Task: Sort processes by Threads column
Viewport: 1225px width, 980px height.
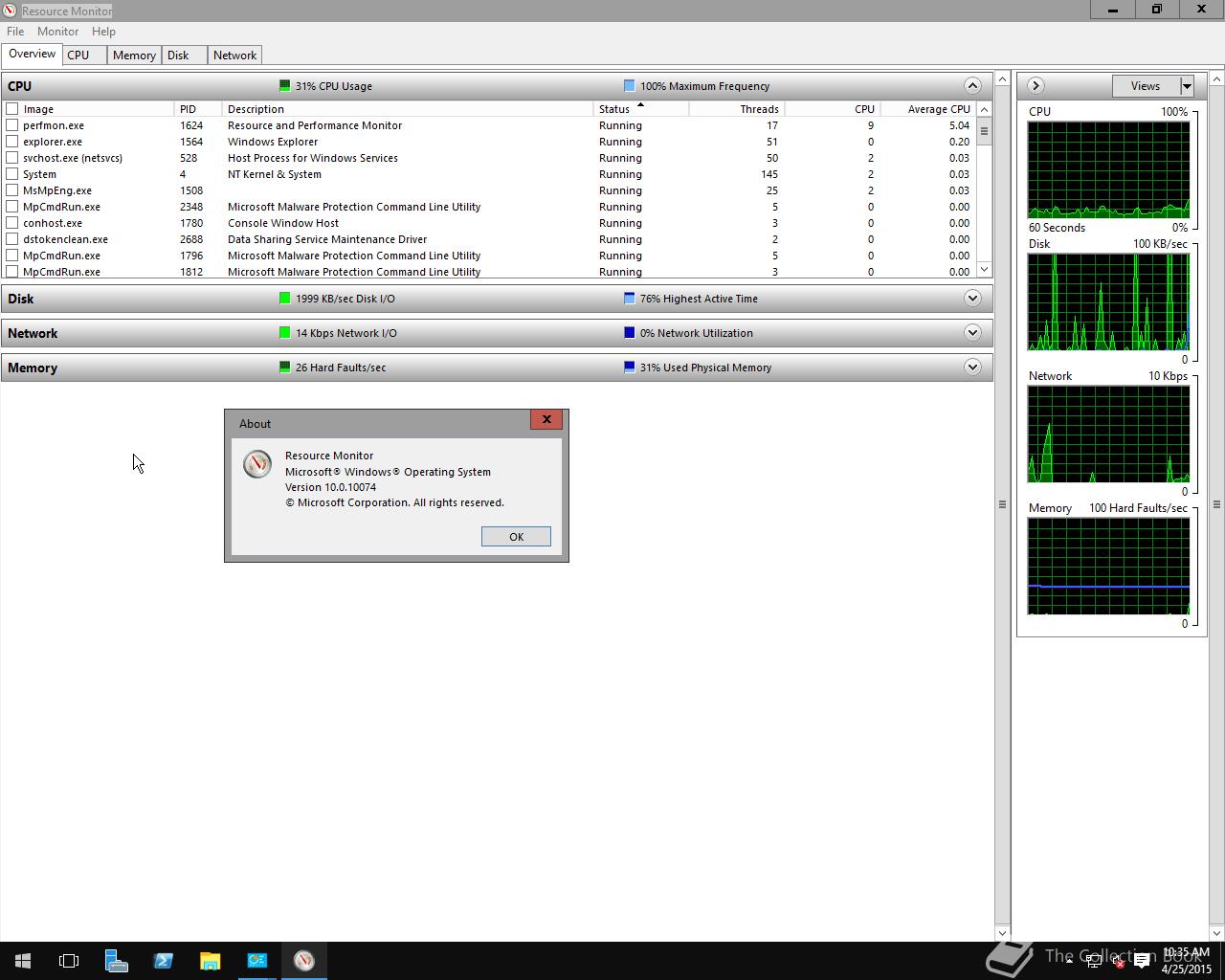Action: [736, 109]
